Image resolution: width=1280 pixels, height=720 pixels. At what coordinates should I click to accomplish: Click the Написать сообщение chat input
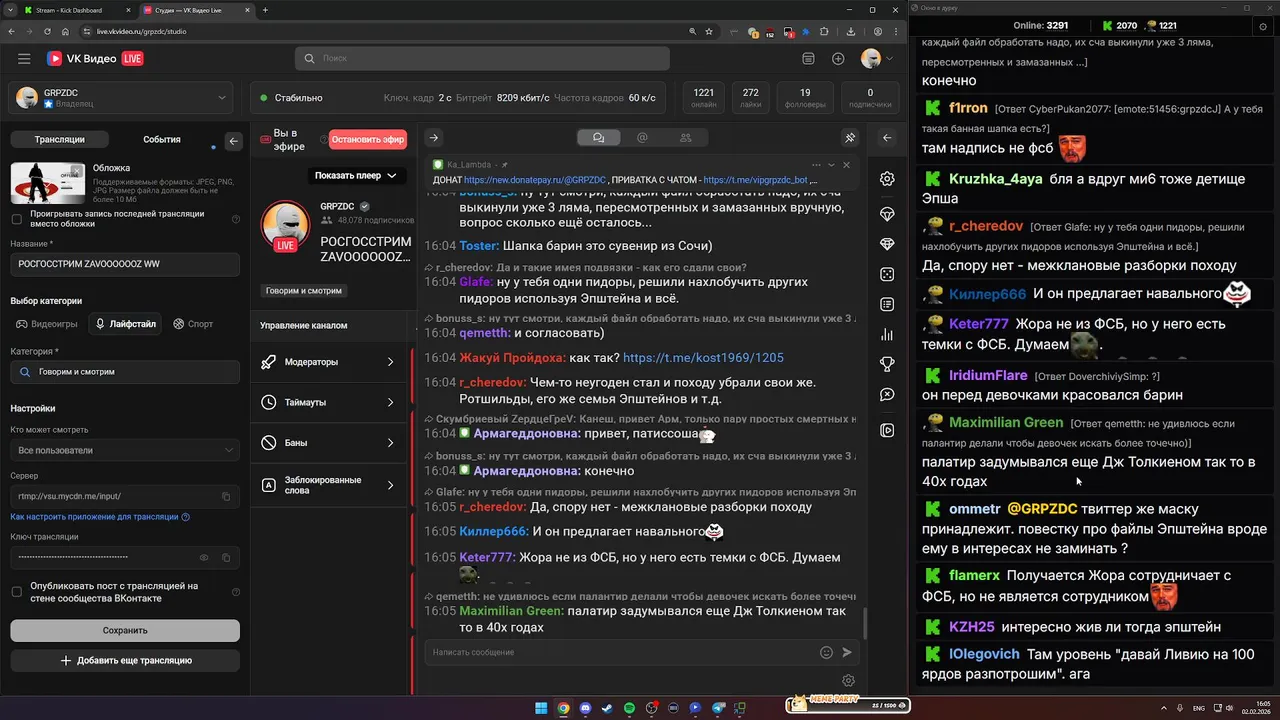click(x=620, y=652)
